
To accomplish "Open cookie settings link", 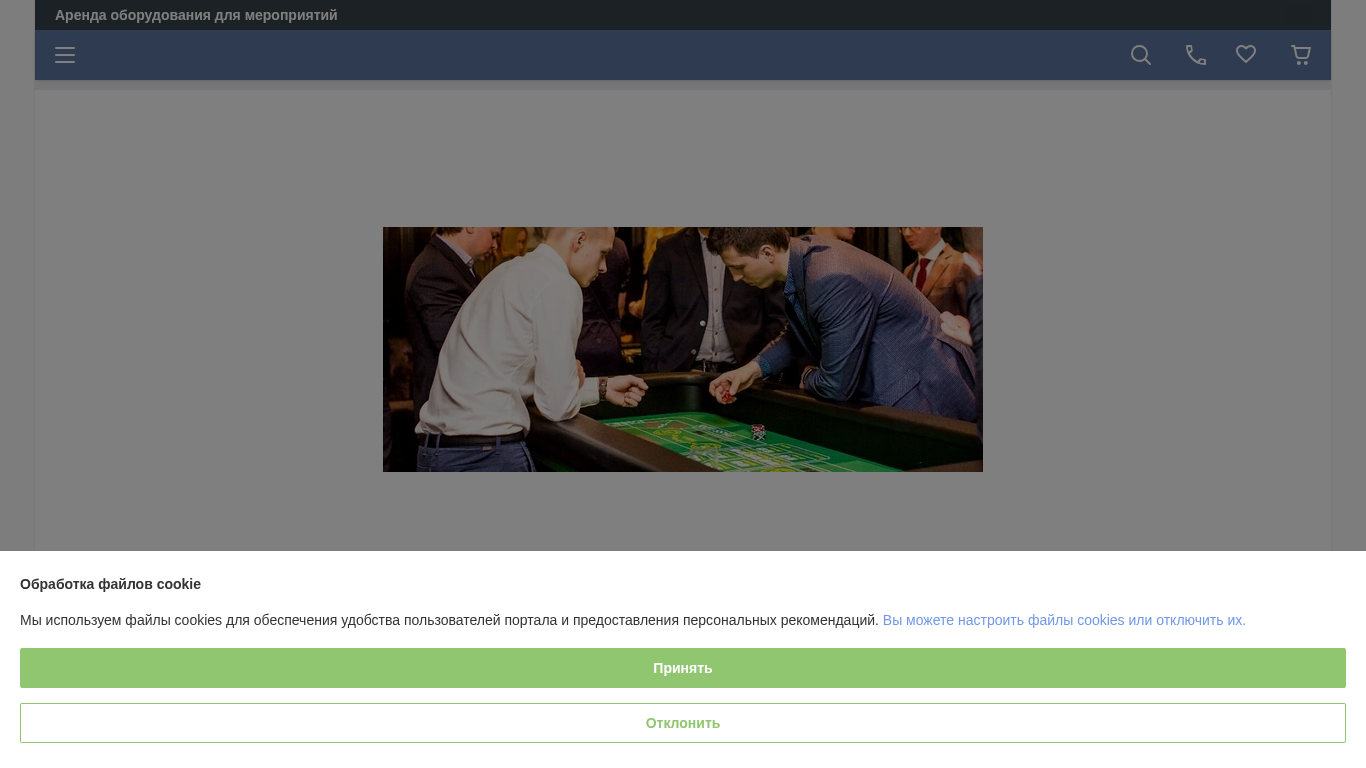I will [1064, 620].
